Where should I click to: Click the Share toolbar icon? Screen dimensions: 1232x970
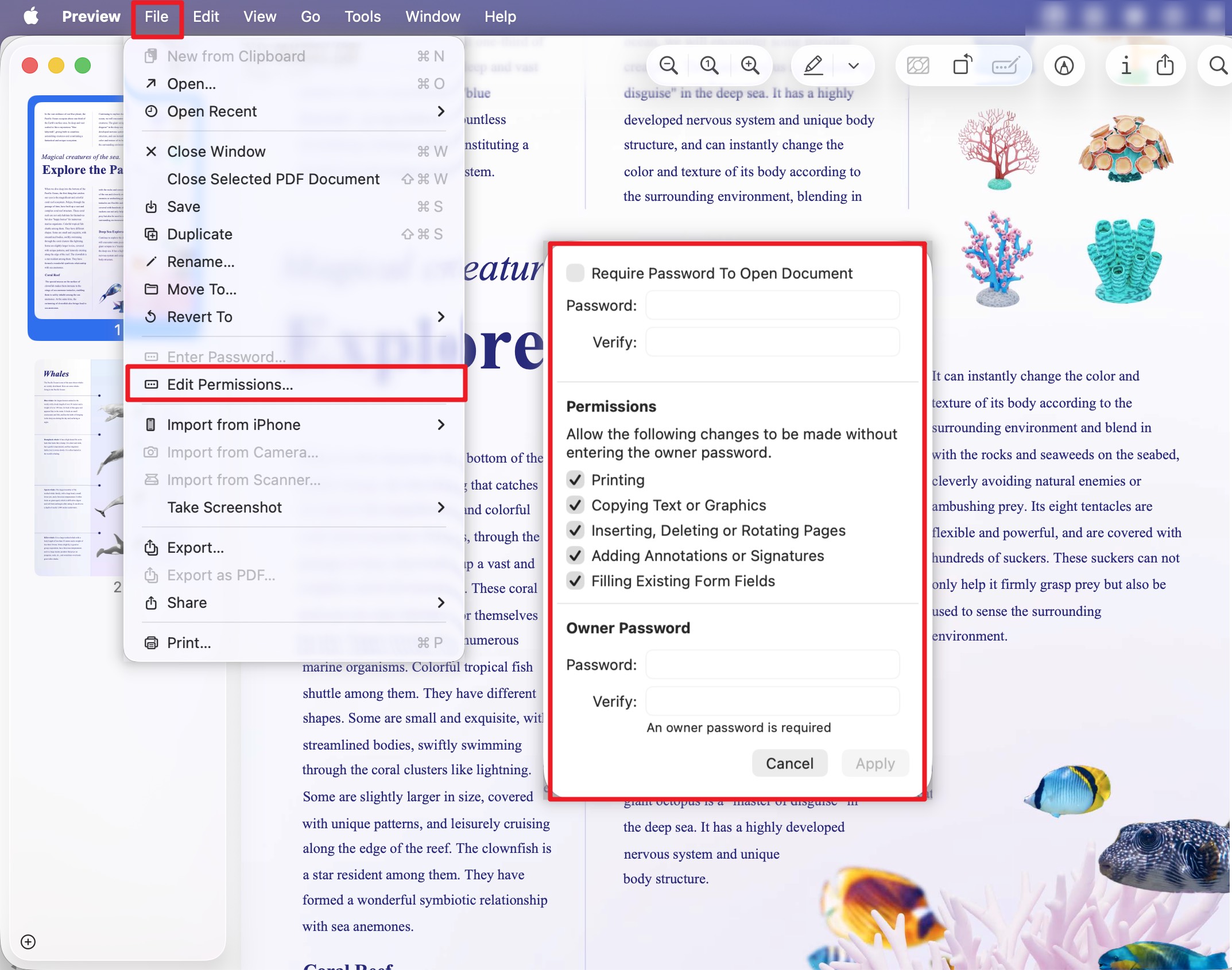pos(1165,64)
